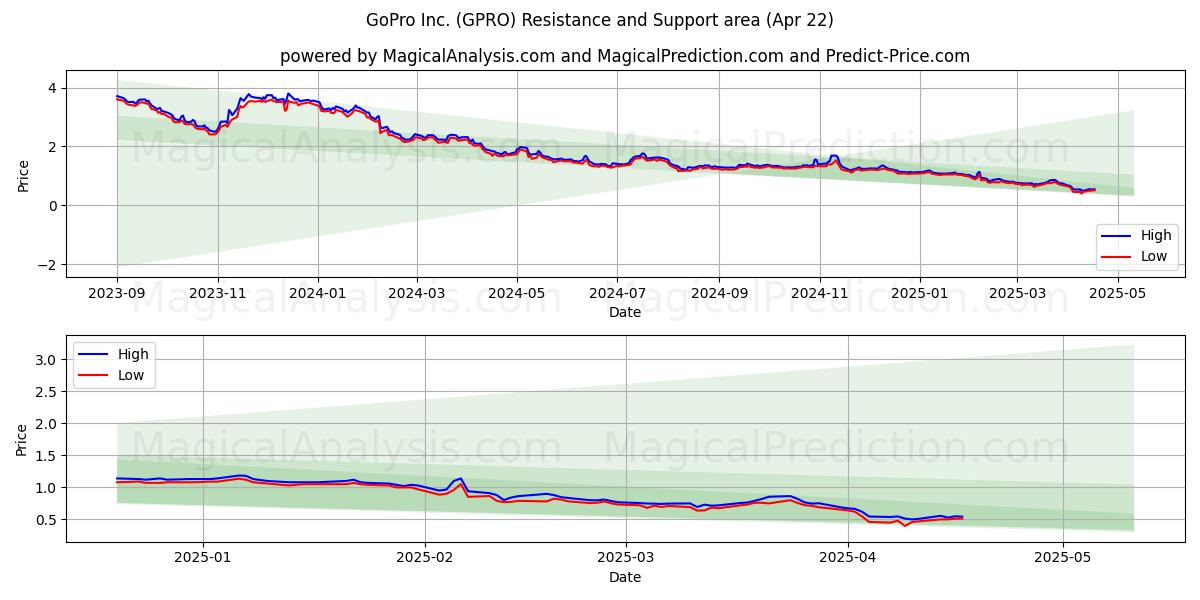
Task: Click '2025-03' tick on the upper chart axis
Action: [1017, 294]
